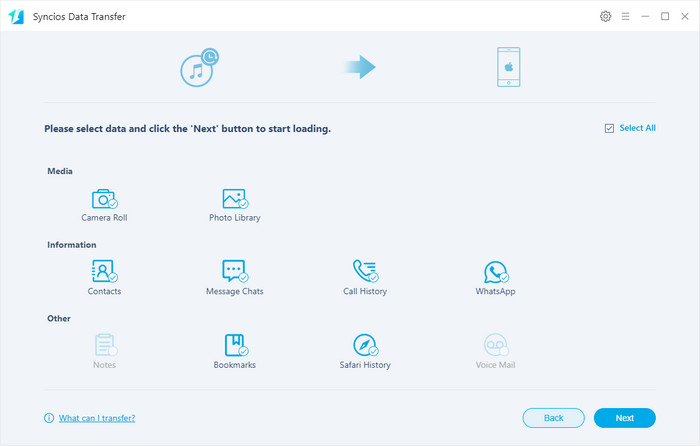Viewport: 700px width, 446px height.
Task: Open the hamburger menu icon
Action: [625, 17]
